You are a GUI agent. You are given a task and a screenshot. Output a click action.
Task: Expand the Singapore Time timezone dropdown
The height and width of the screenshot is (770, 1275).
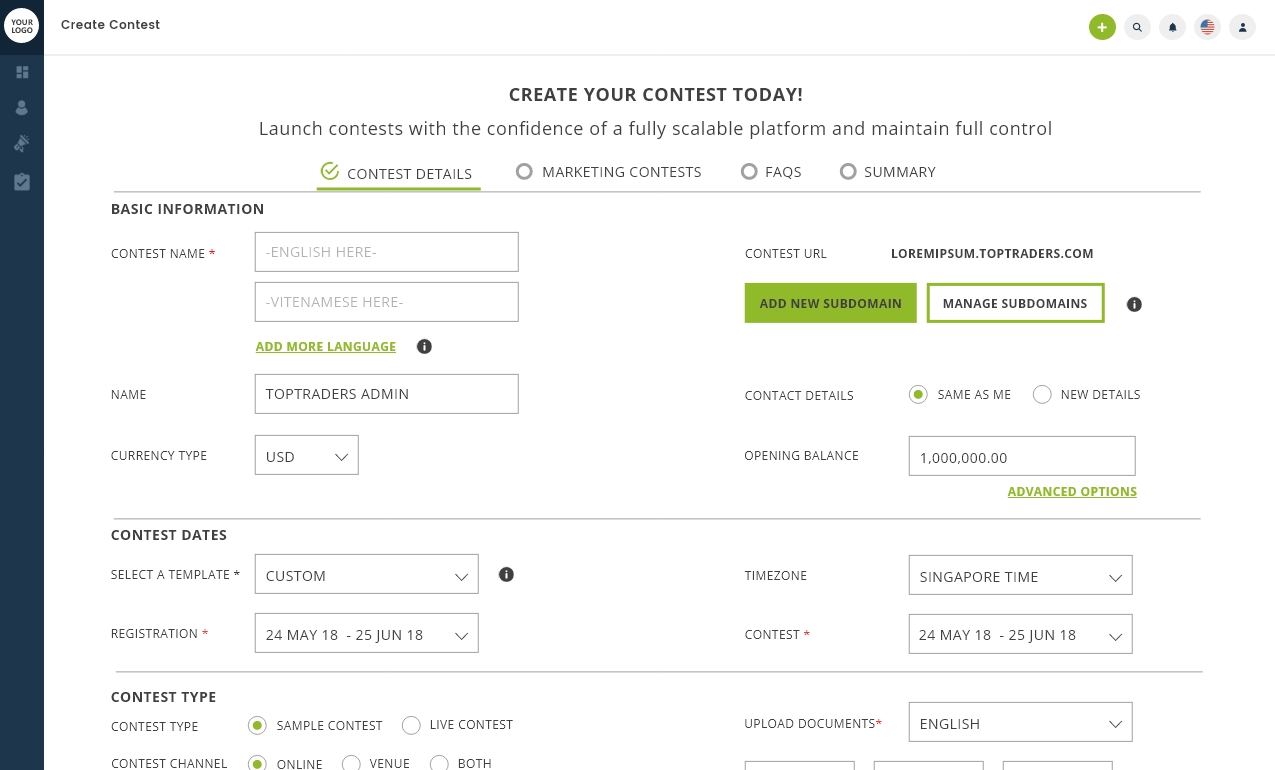click(1020, 576)
